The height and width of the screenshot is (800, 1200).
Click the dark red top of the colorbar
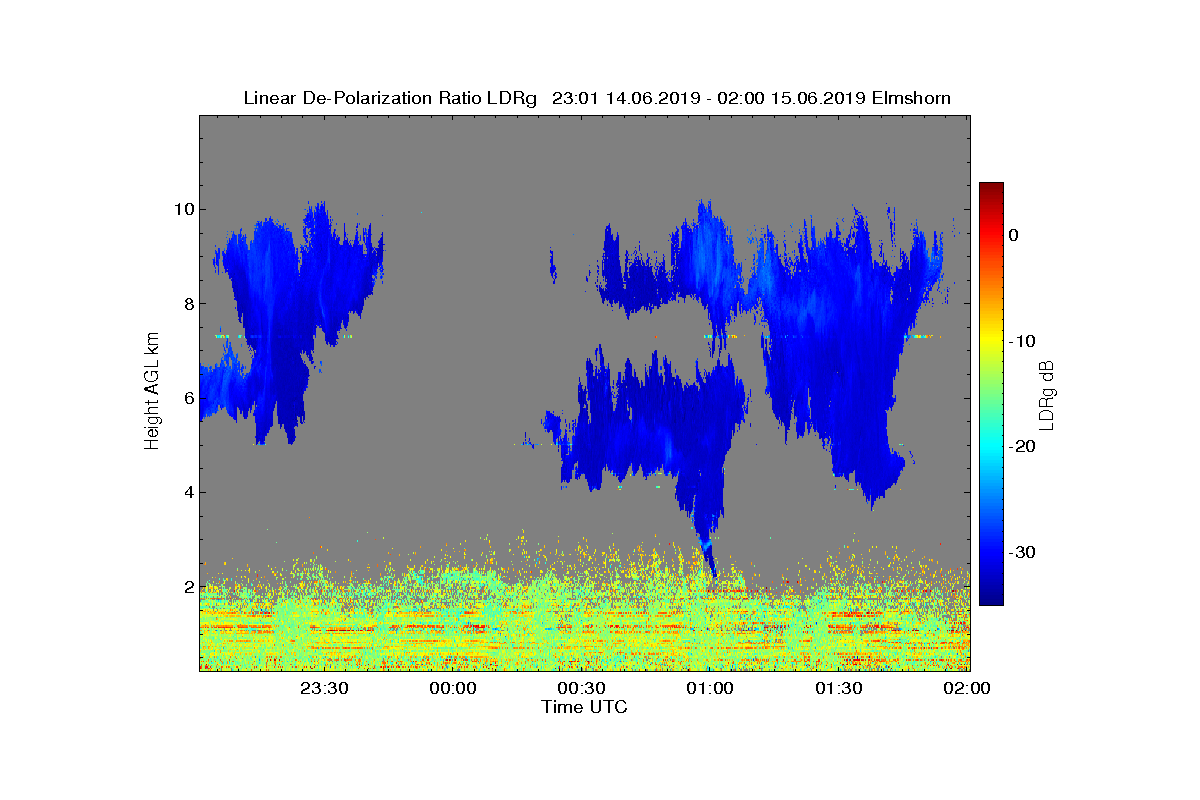[991, 190]
